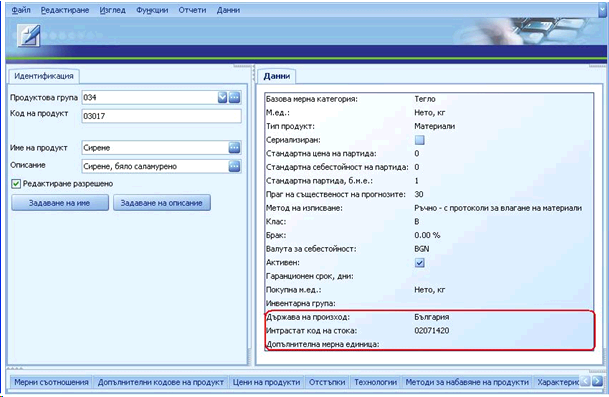Select the Идентификация tab
Image resolution: width=609 pixels, height=397 pixels.
coord(44,76)
